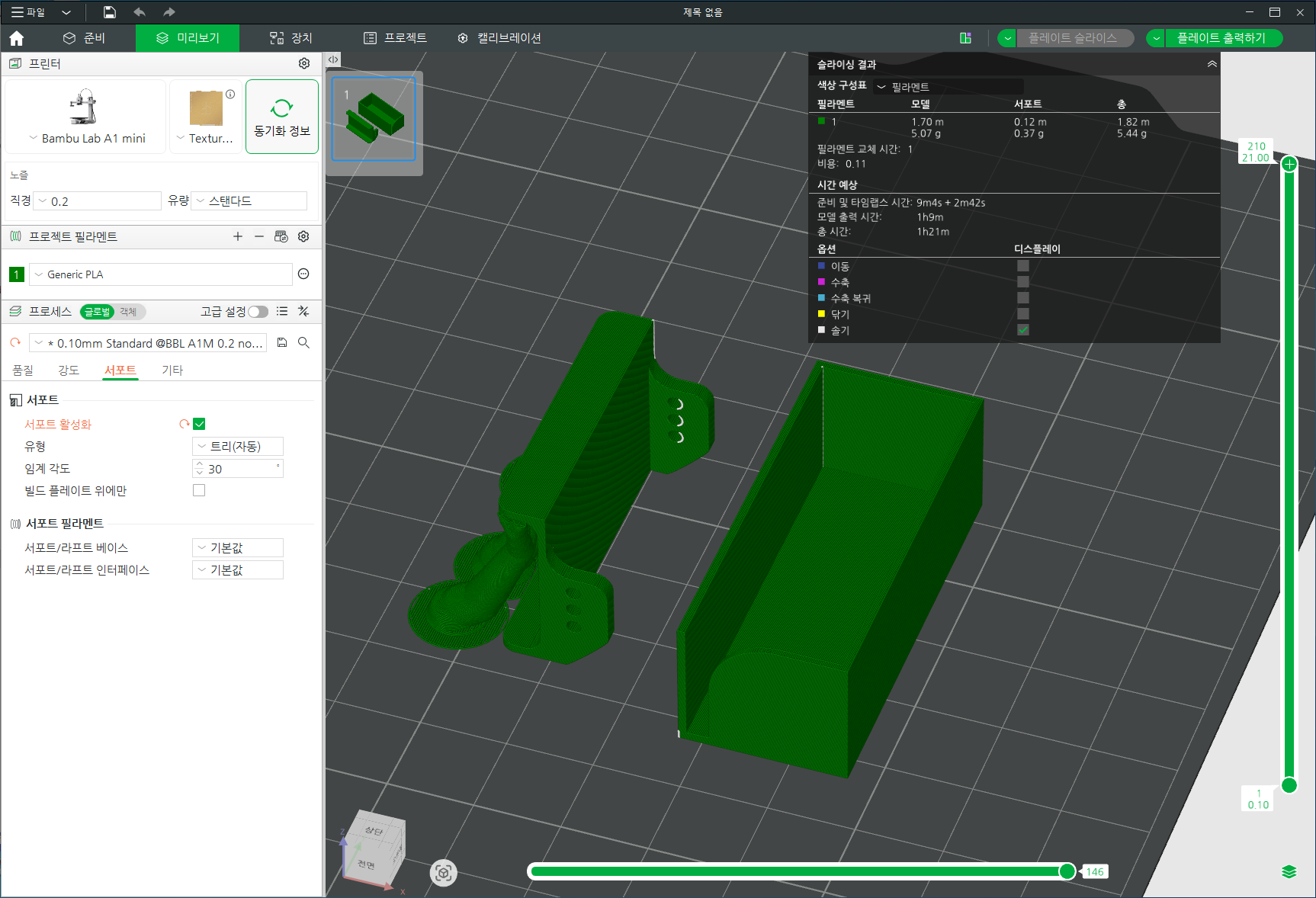The height and width of the screenshot is (898, 1316).
Task: Open slice plate dropdown arrow
Action: 1007,38
